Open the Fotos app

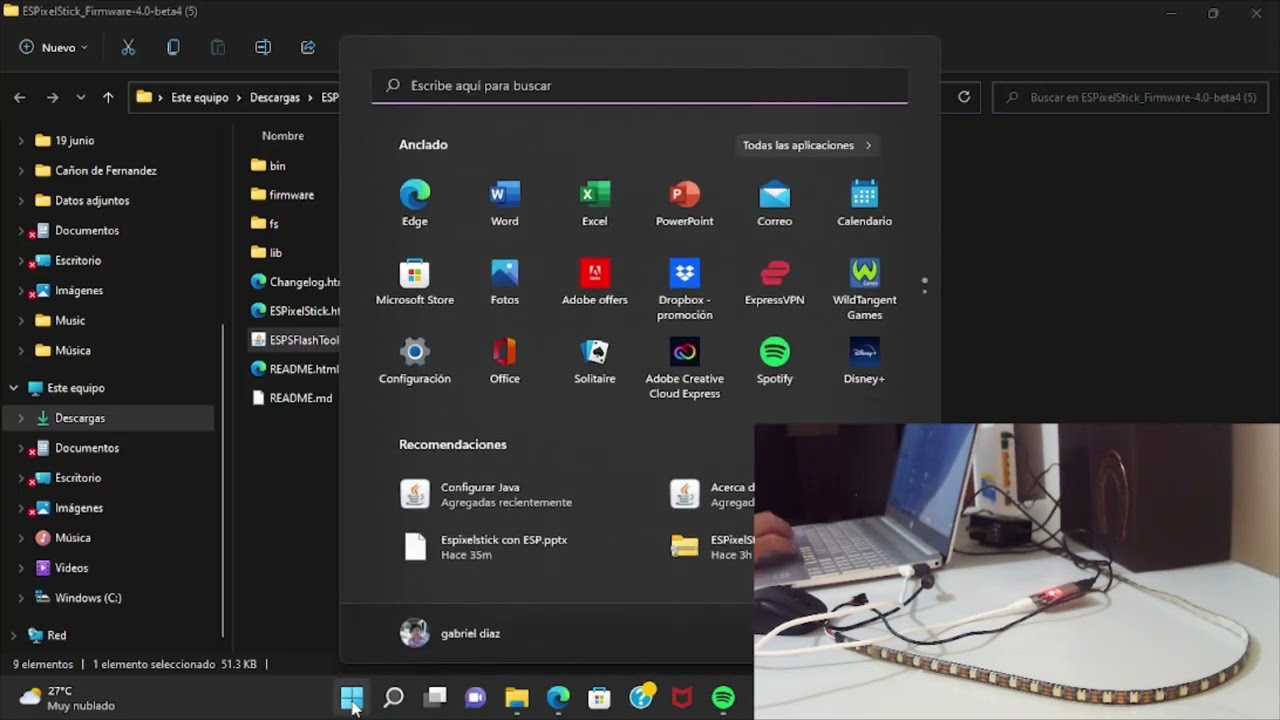(x=504, y=282)
